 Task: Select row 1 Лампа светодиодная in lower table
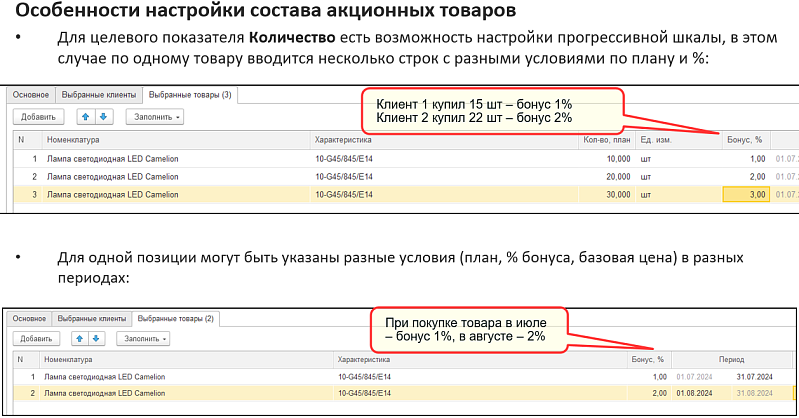[x=104, y=377]
